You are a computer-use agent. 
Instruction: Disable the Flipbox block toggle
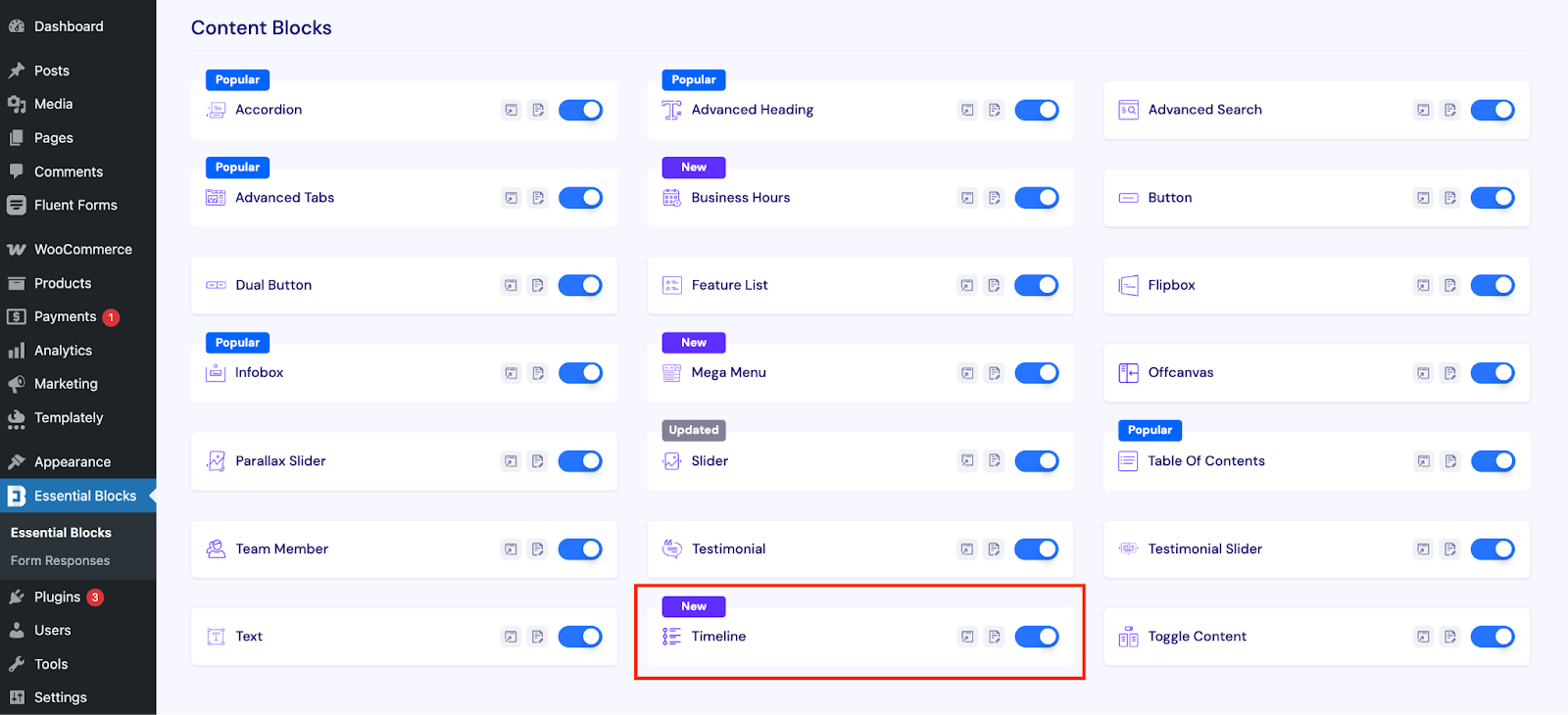tap(1493, 285)
